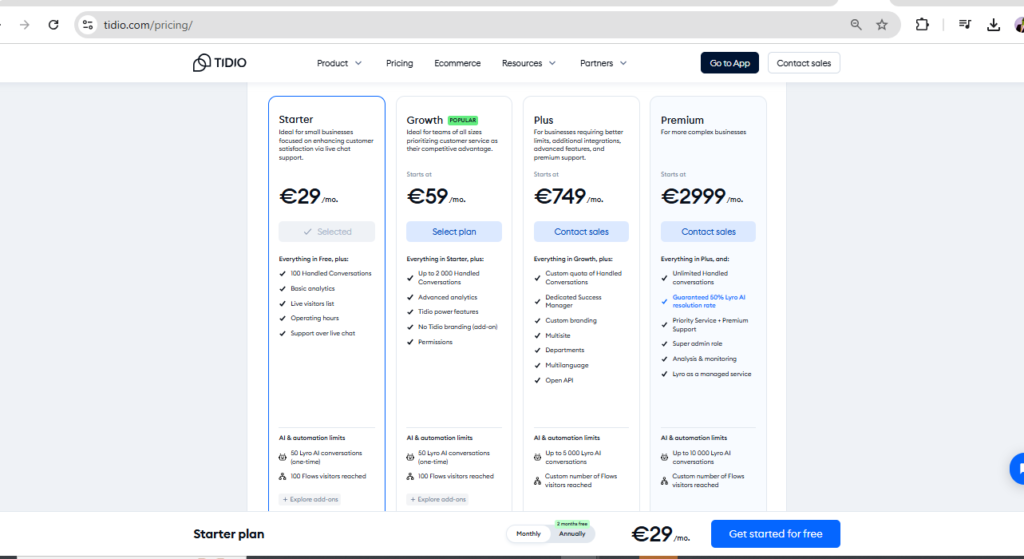Click 'Multilanguage' feature in Plus plan

pos(567,365)
